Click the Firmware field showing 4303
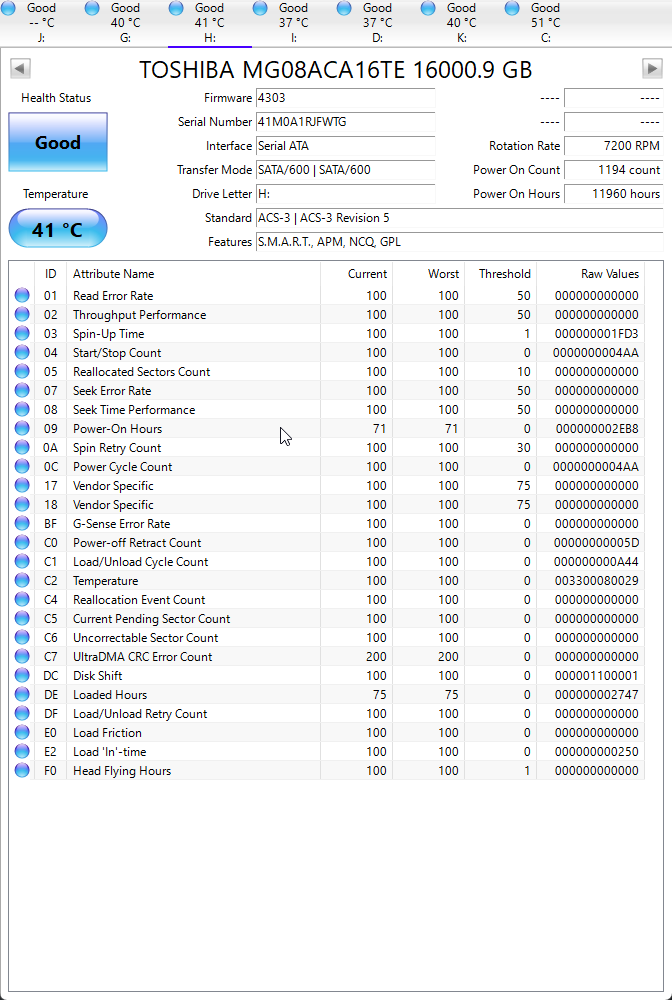Screen dimensions: 672x1000 click(346, 98)
